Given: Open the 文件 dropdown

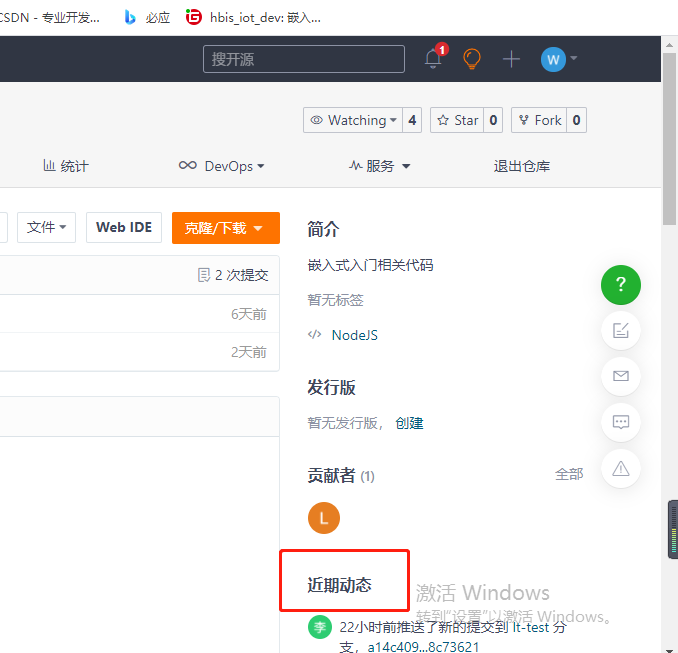Looking at the screenshot, I should pyautogui.click(x=46, y=227).
